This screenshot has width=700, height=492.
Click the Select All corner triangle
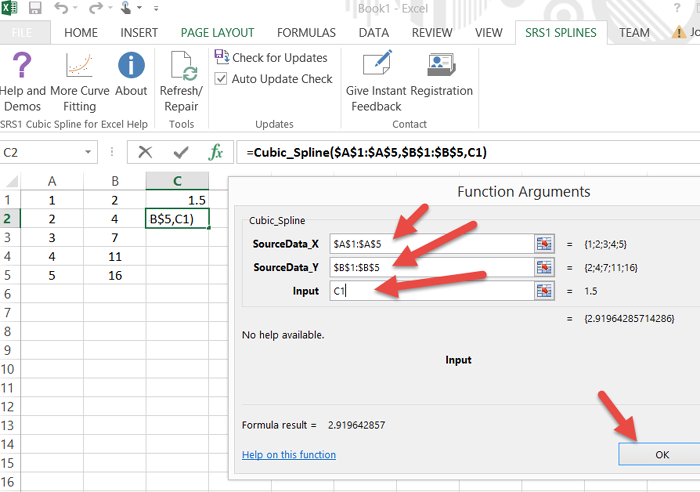(11, 181)
